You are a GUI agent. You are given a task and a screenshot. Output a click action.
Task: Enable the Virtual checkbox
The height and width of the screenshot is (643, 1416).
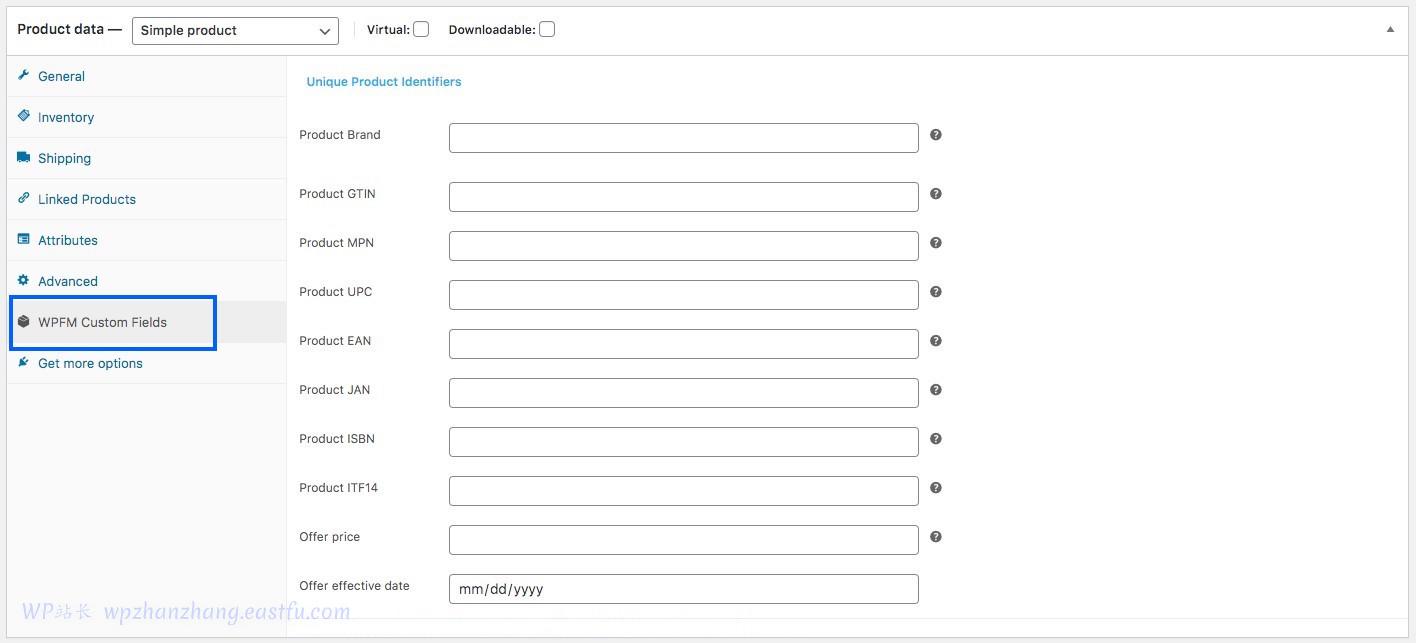click(x=421, y=29)
